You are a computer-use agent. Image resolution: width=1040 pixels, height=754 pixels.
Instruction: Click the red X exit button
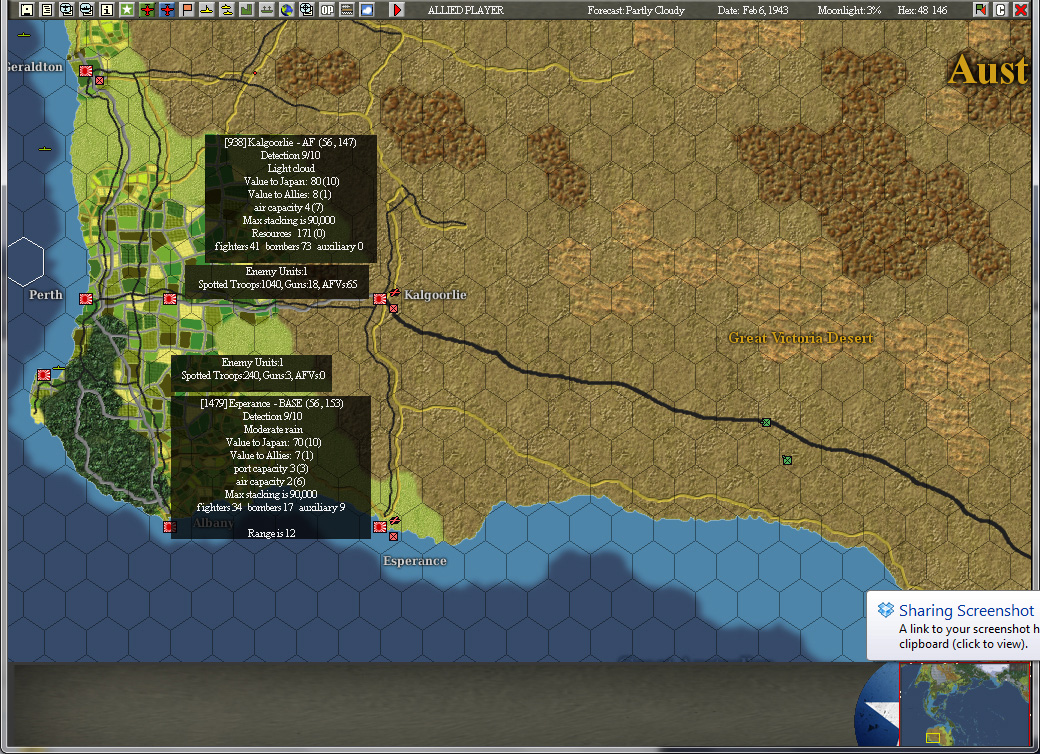click(x=1021, y=9)
